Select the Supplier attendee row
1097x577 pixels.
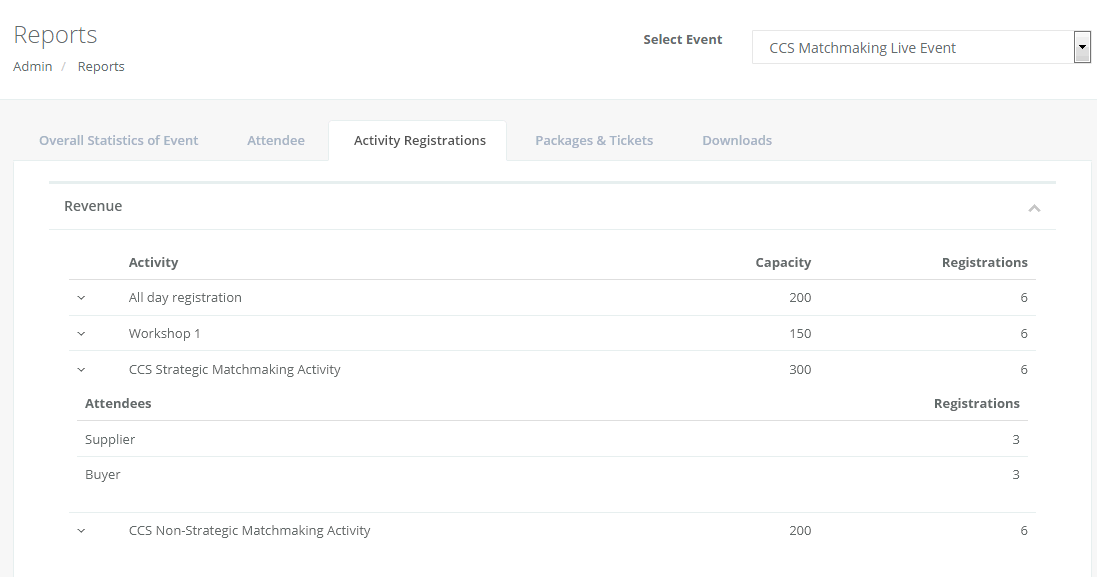[110, 439]
